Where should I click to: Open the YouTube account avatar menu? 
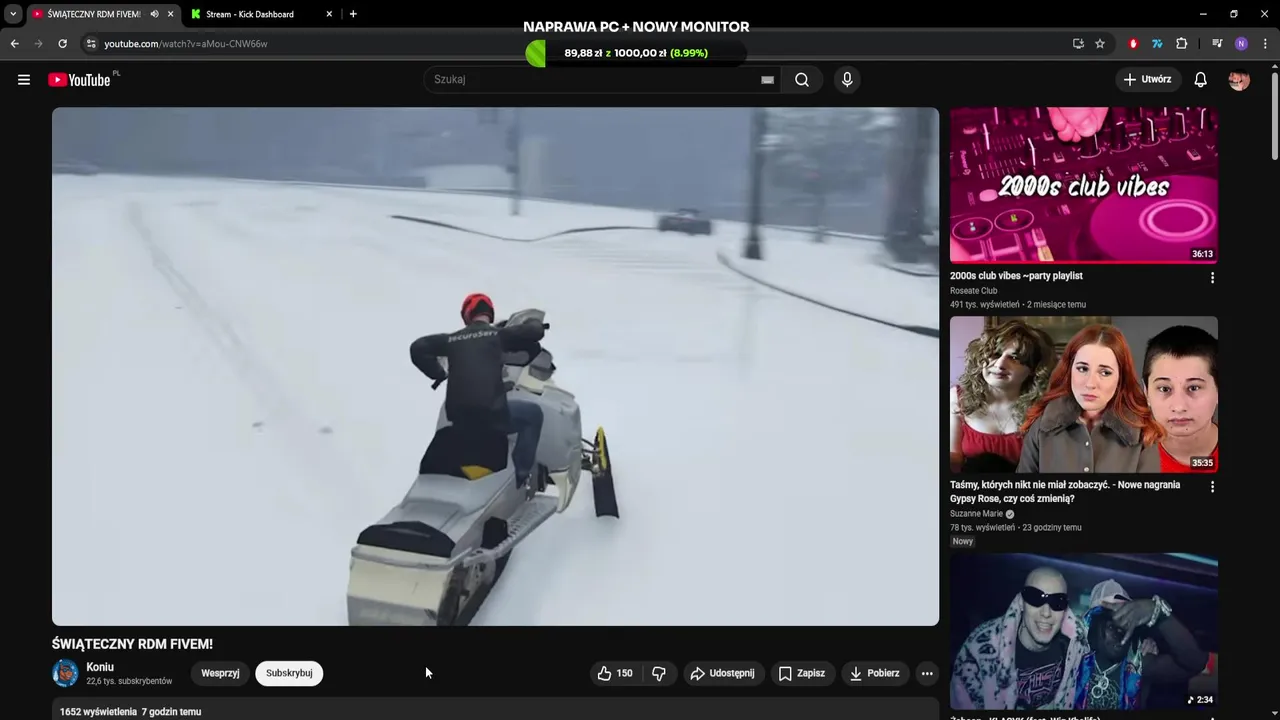(x=1239, y=80)
